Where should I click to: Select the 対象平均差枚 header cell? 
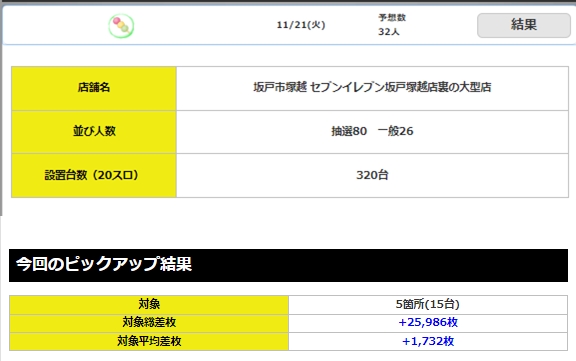pyautogui.click(x=149, y=342)
